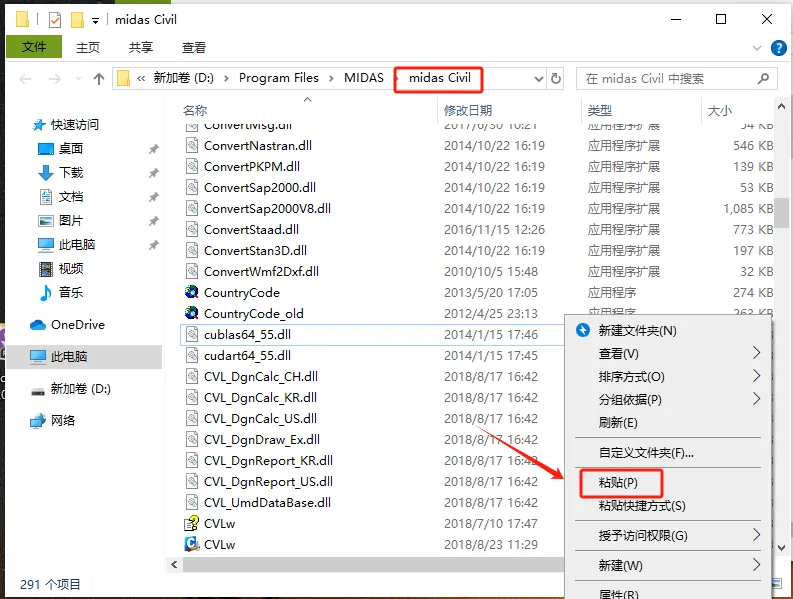Open the blue Help question mark icon
Image resolution: width=793 pixels, height=599 pixels.
pyautogui.click(x=778, y=48)
